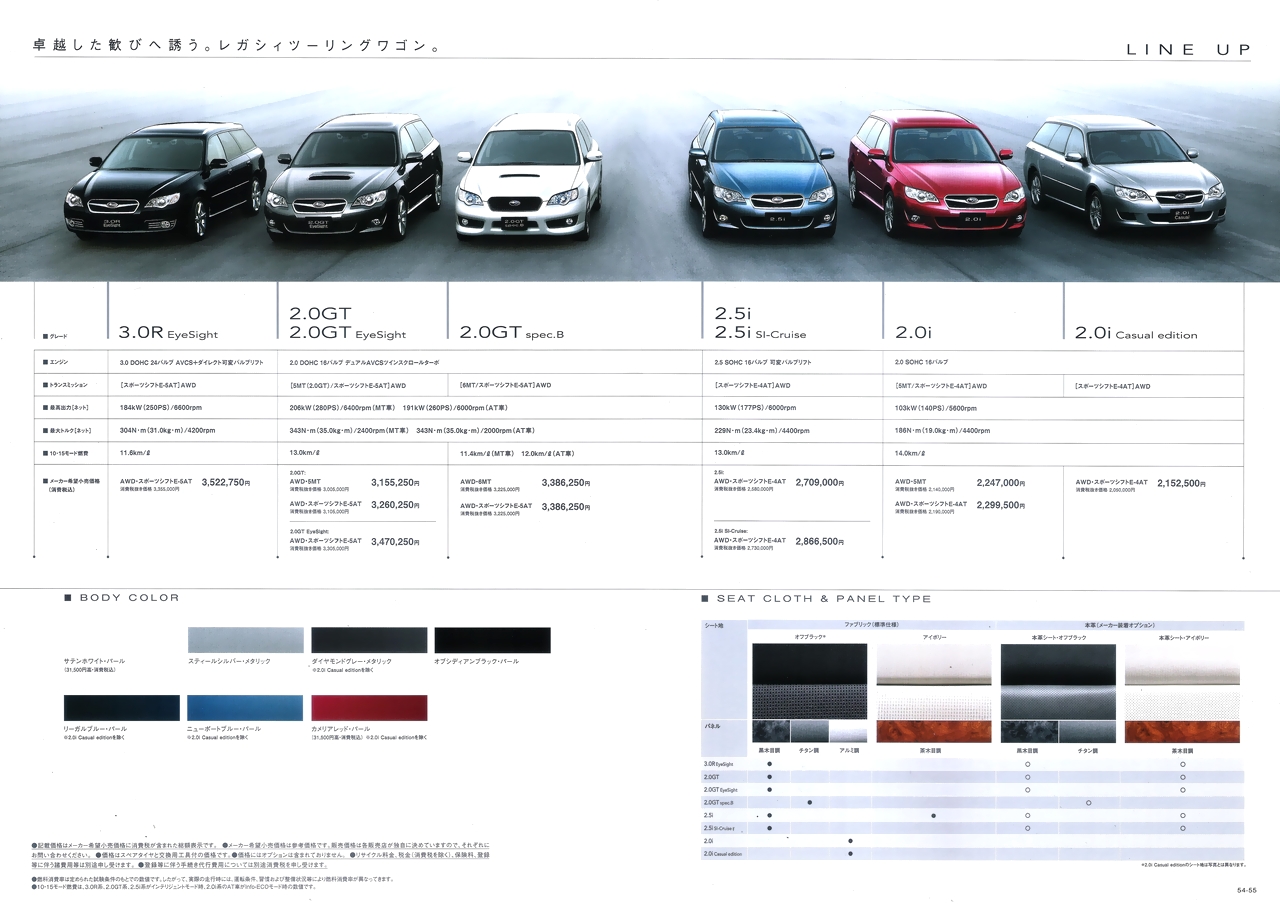Click the 3.0R EyeSight grade title
This screenshot has width=1280, height=908.
[168, 334]
